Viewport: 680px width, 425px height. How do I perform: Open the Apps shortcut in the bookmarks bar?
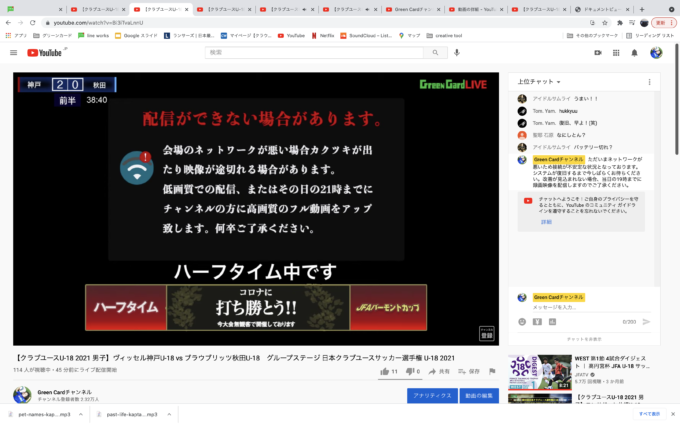tap(16, 36)
